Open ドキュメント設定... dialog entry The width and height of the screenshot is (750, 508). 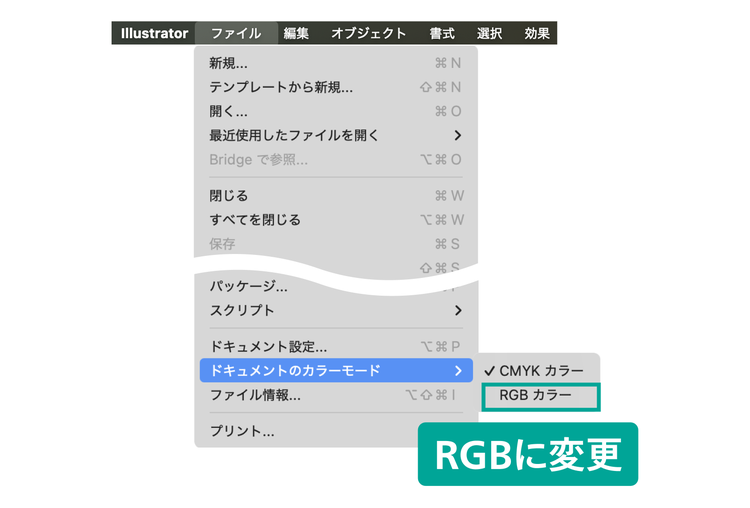(336, 346)
